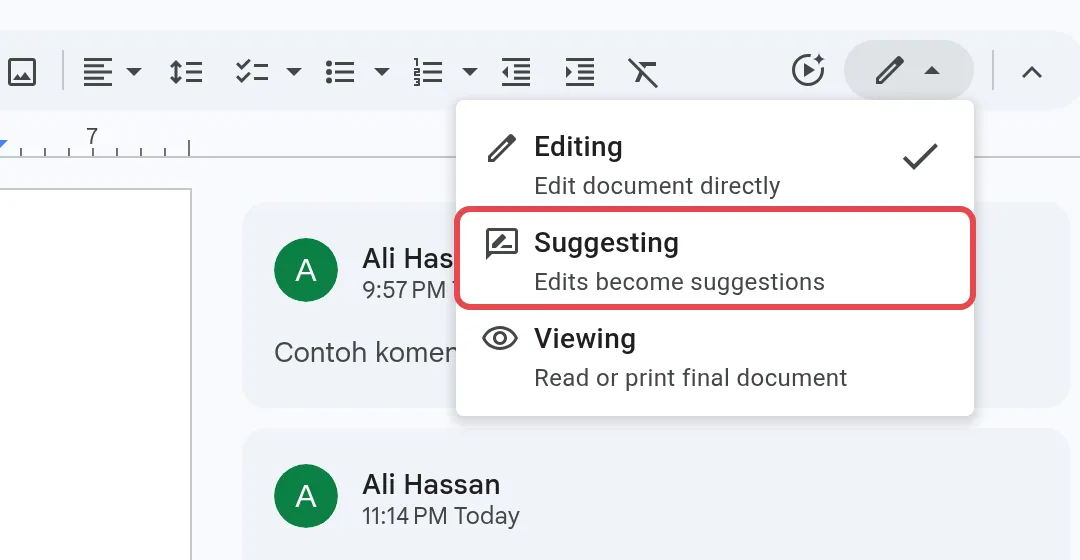1080x560 pixels.
Task: Select Viewing mode
Action: click(x=715, y=358)
